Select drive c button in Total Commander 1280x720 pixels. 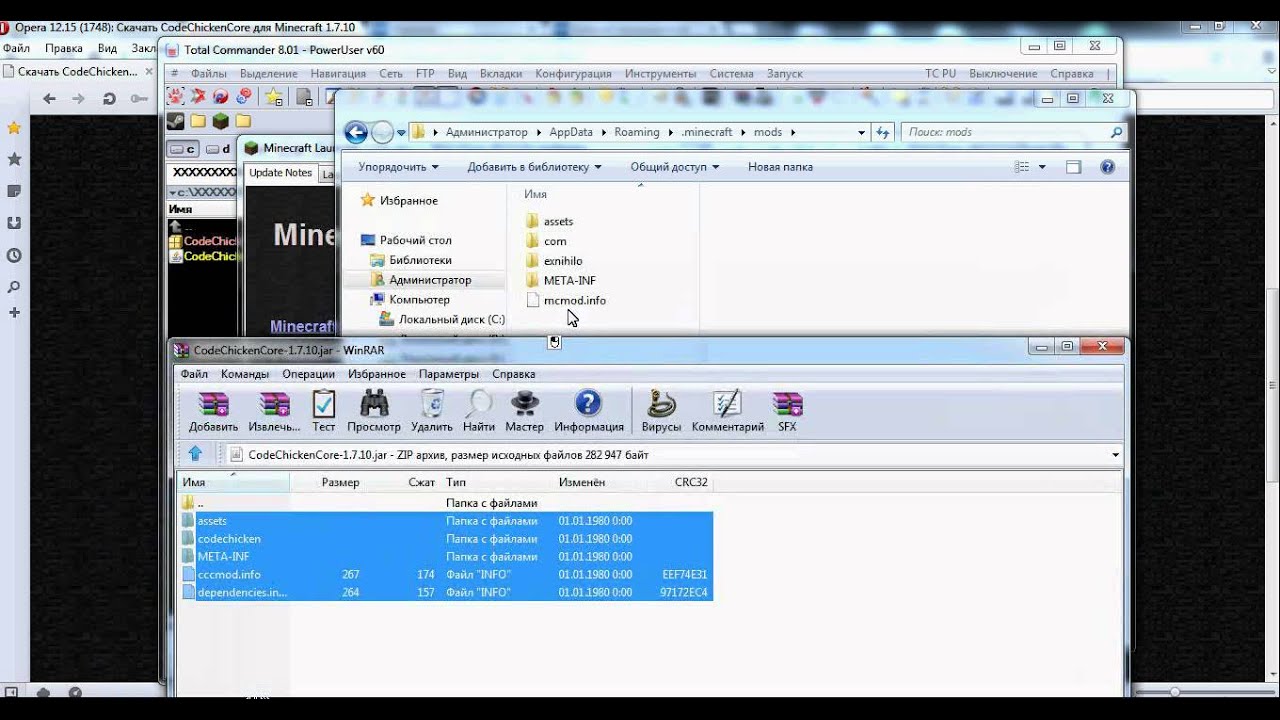pos(183,149)
